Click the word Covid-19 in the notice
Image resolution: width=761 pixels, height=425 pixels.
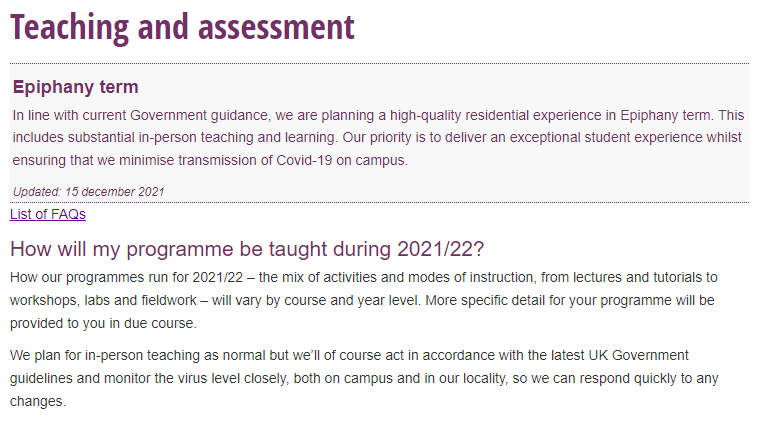pos(304,160)
